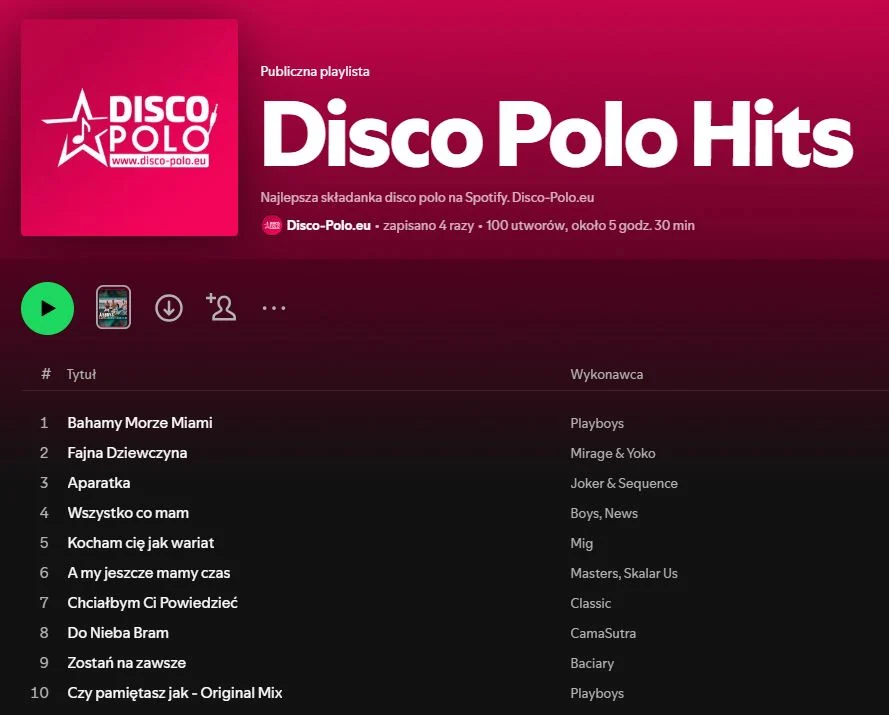889x715 pixels.
Task: Open the playlist video preview thumbnail
Action: tap(113, 307)
